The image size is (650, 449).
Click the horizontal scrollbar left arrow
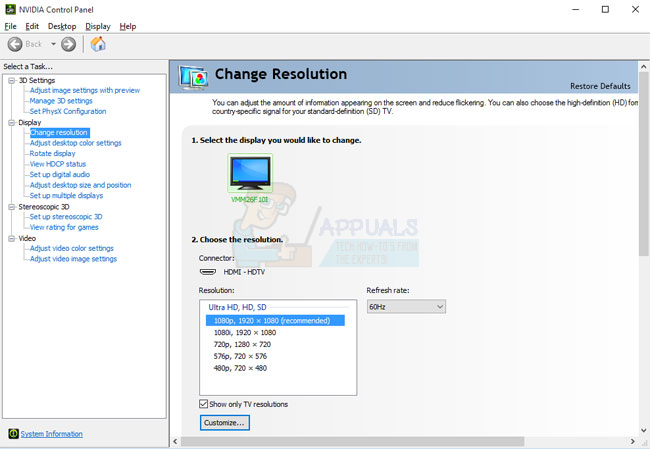click(175, 441)
